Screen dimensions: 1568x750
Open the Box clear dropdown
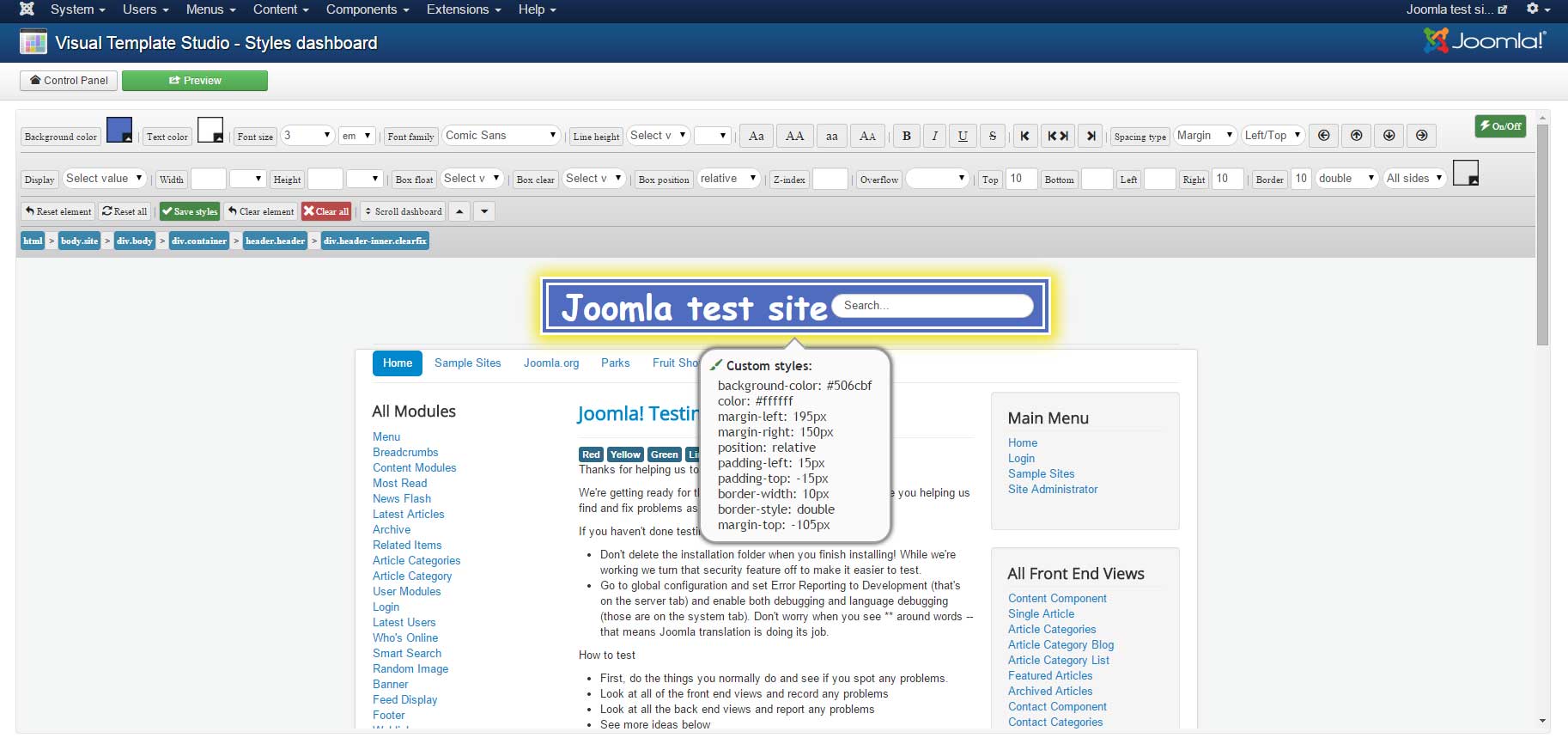(594, 179)
